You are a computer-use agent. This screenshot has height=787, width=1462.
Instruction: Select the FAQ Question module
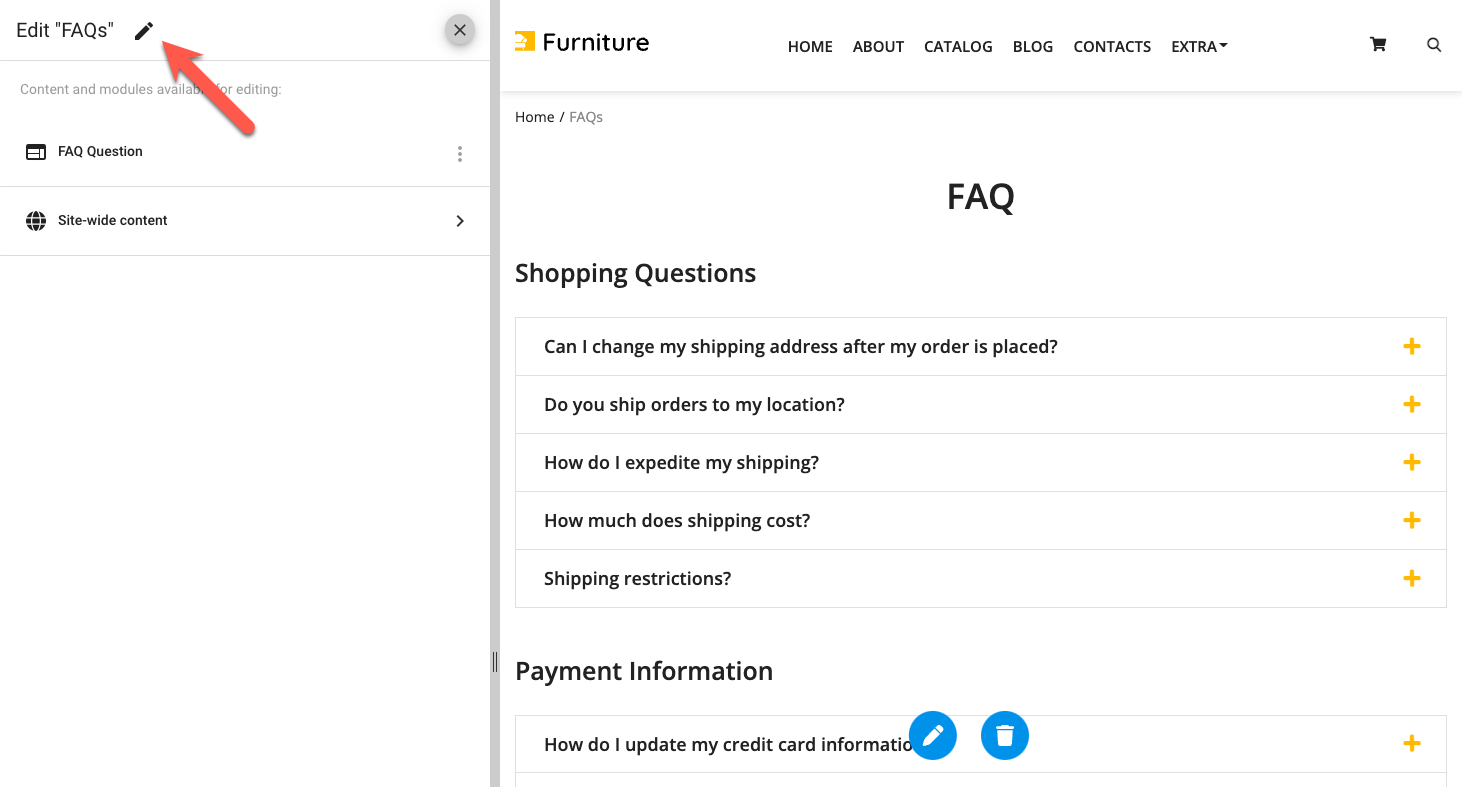(100, 152)
